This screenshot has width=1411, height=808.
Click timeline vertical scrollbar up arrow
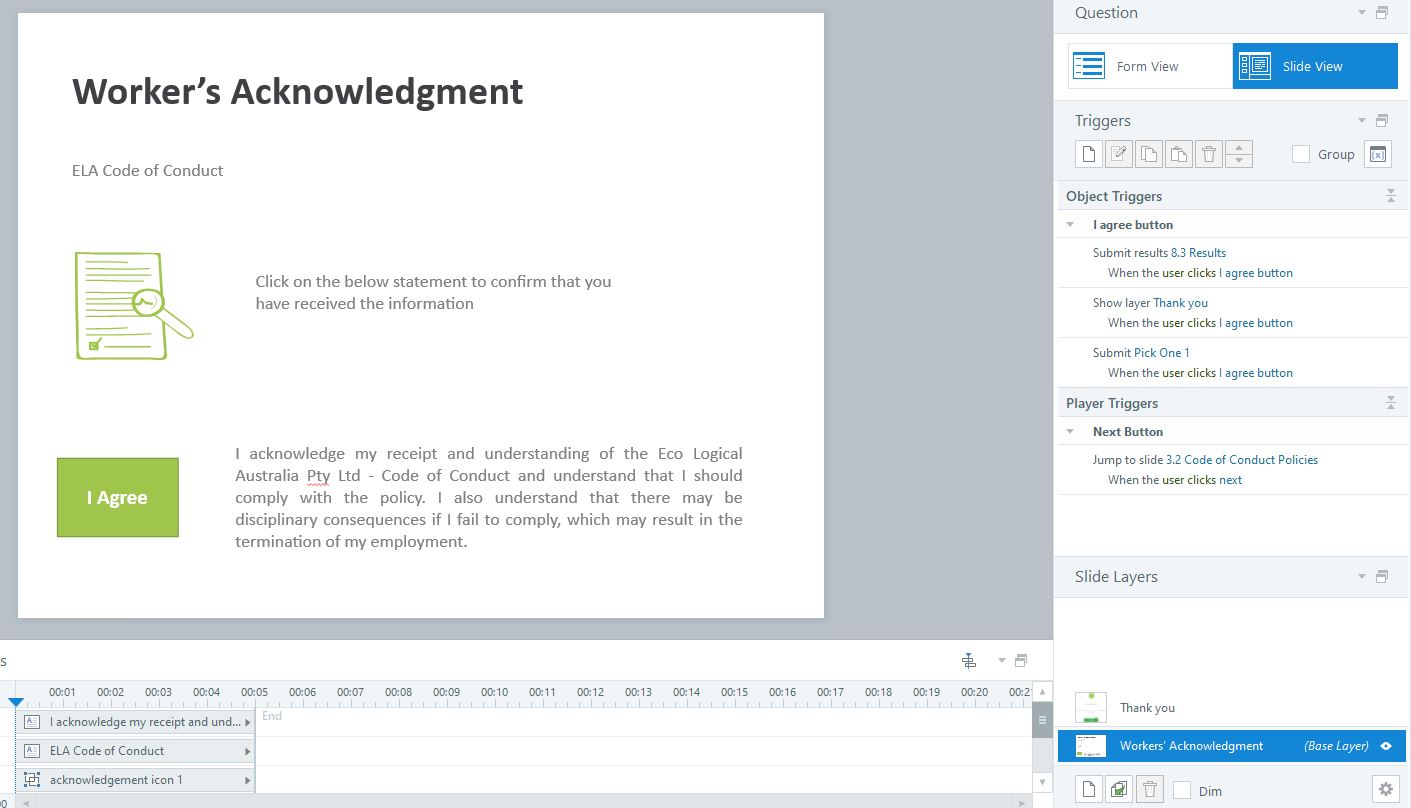click(x=1041, y=691)
